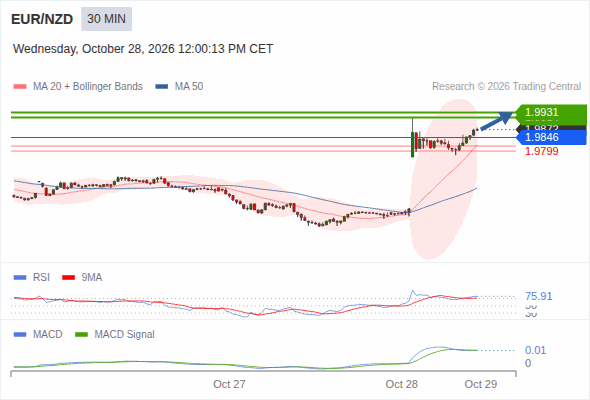Click the MACD legend label
The width and height of the screenshot is (590, 400).
point(47,335)
